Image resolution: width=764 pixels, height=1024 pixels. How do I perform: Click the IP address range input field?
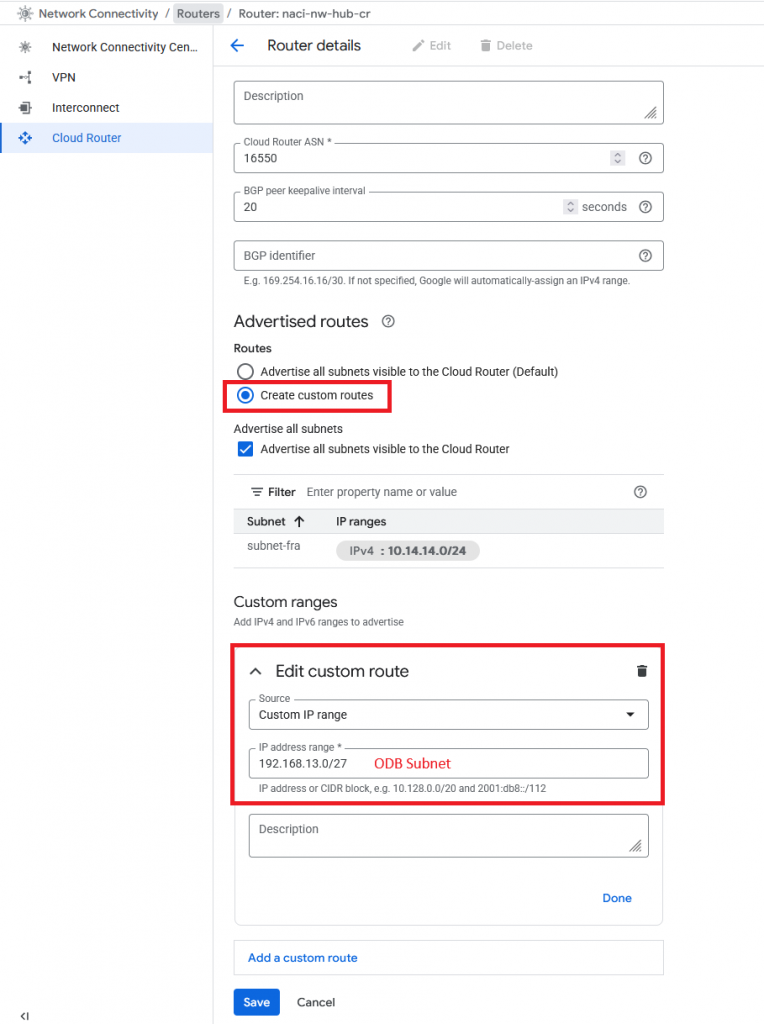tap(448, 764)
